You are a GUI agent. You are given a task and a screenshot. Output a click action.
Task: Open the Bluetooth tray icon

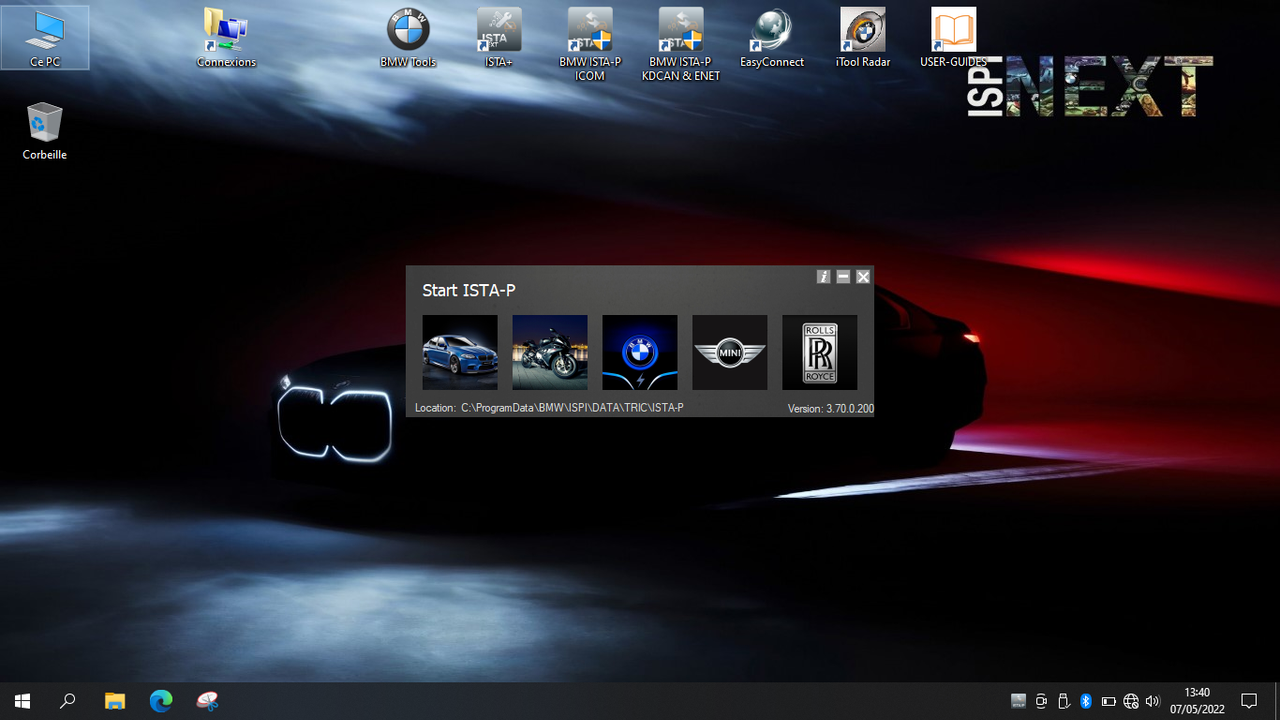(1086, 701)
